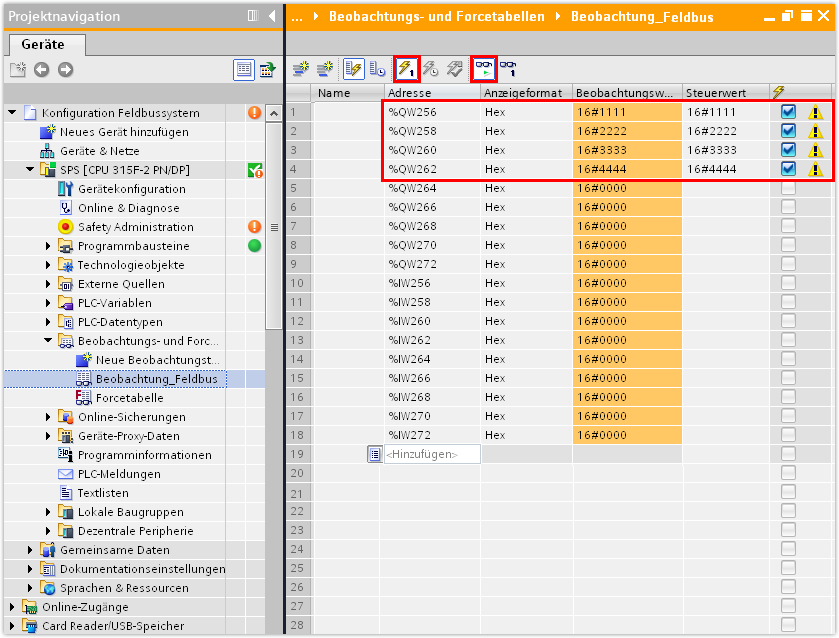The height and width of the screenshot is (638, 839).
Task: Enable the modify checkbox for %QW264
Action: point(788,188)
